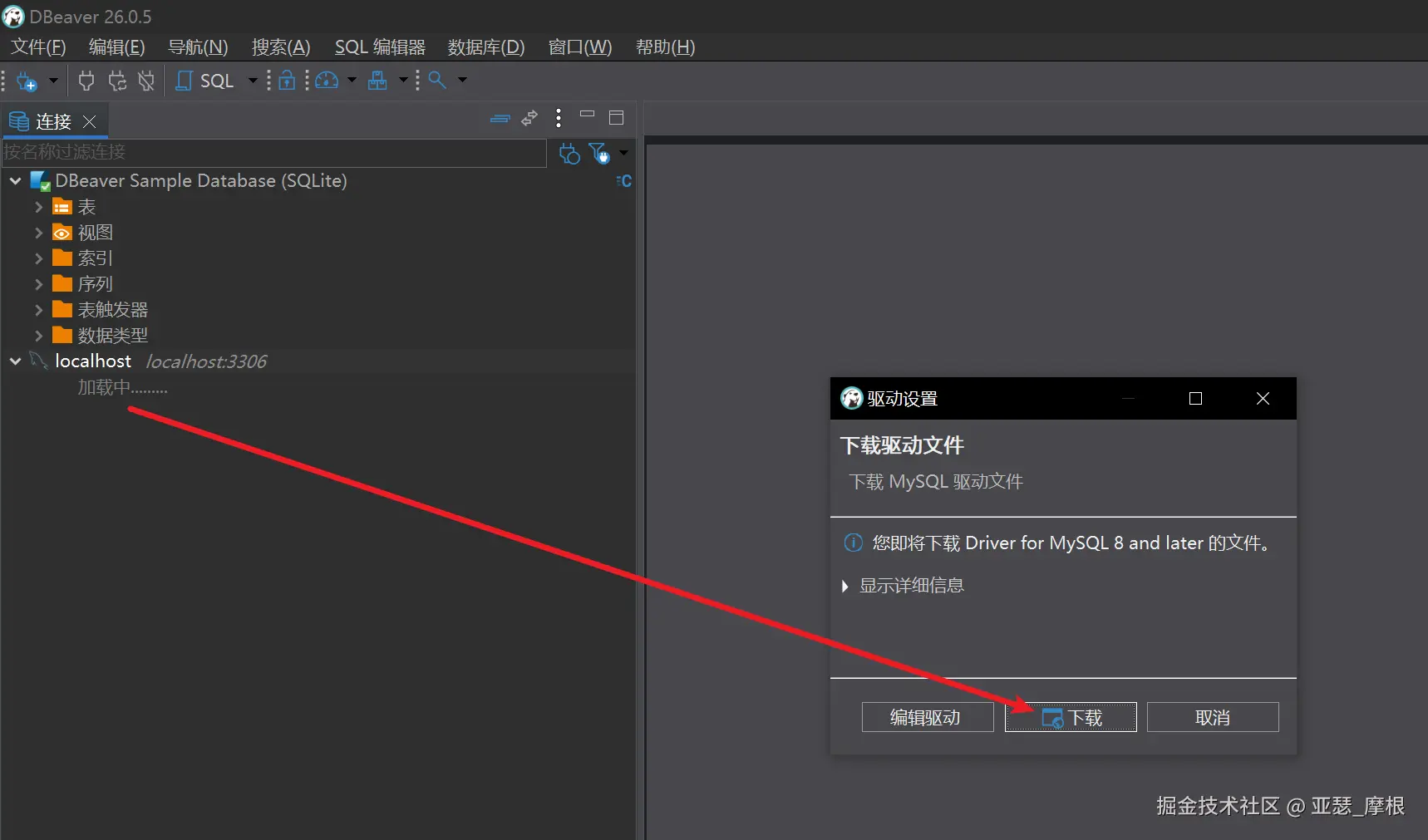This screenshot has width=1428, height=840.
Task: Click the 表触发器 folder icon
Action: (x=62, y=310)
